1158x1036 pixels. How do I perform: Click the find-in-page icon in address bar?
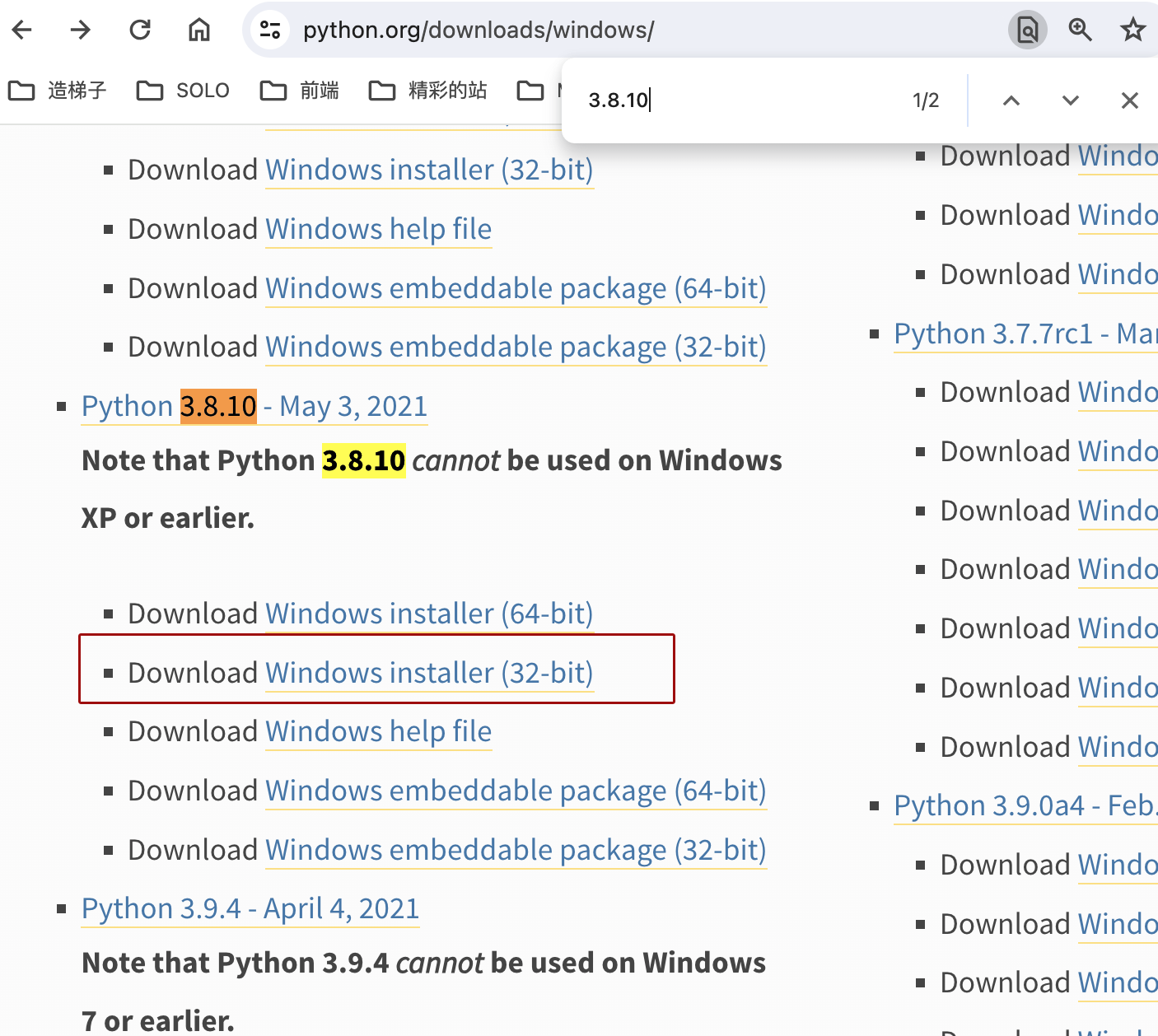pos(1028,30)
